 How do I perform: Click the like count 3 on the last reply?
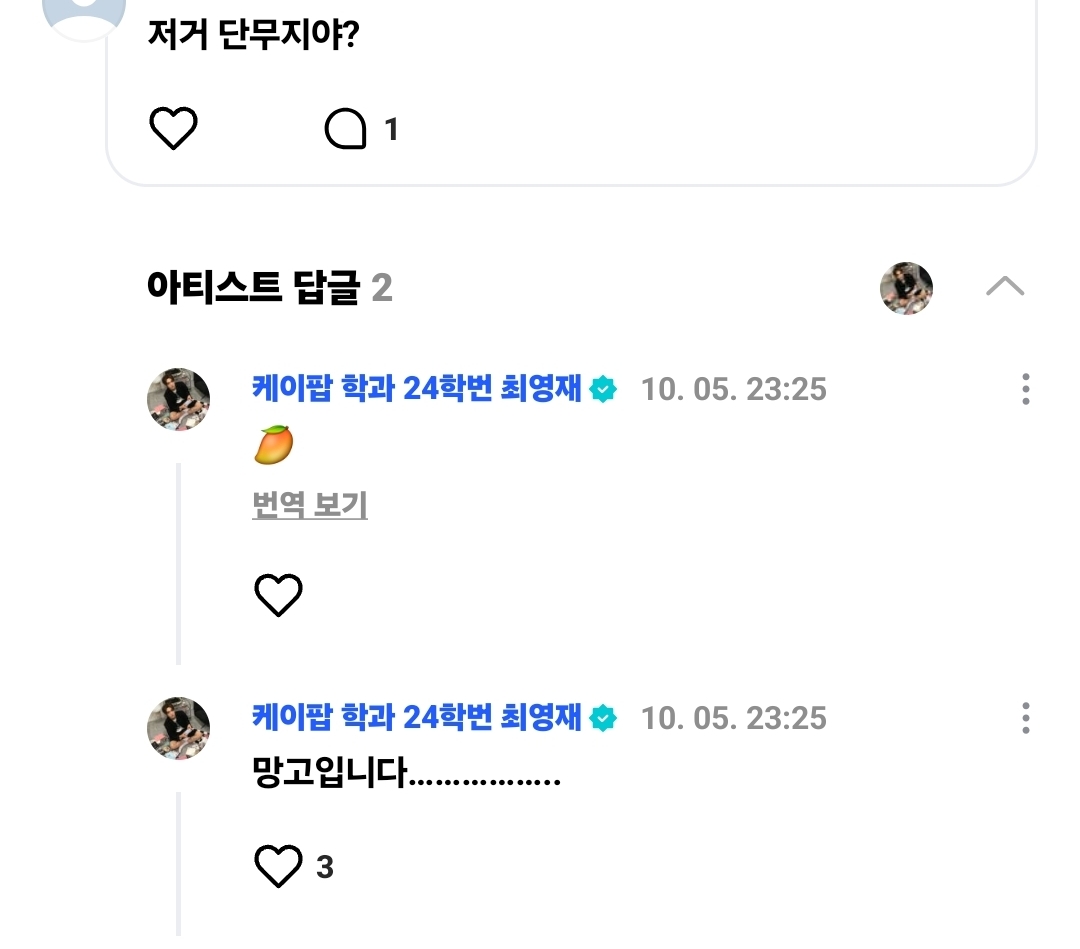click(325, 867)
